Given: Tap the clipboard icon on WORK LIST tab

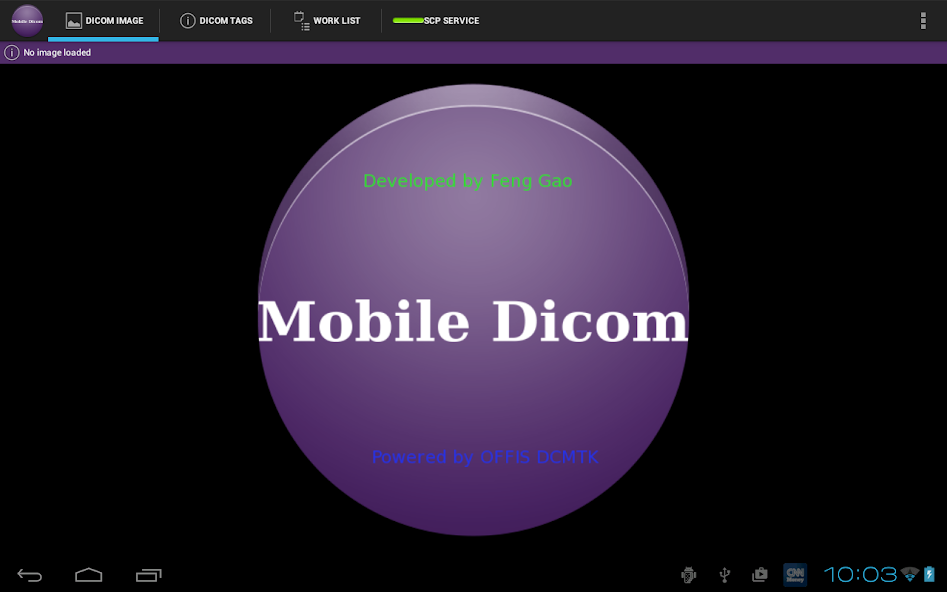Looking at the screenshot, I should tap(299, 19).
